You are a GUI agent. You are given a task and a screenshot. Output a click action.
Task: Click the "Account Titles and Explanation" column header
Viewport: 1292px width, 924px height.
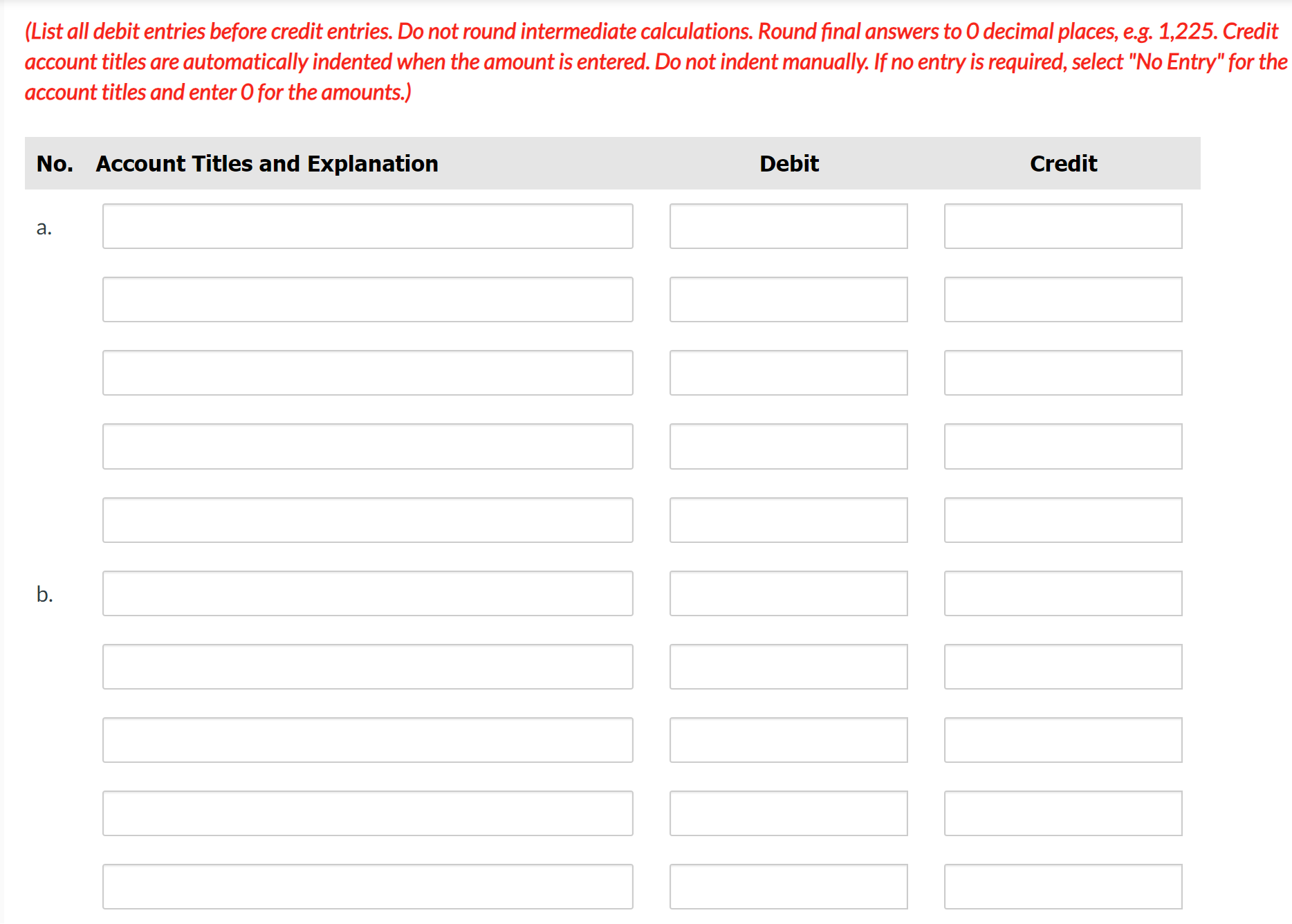tap(267, 164)
